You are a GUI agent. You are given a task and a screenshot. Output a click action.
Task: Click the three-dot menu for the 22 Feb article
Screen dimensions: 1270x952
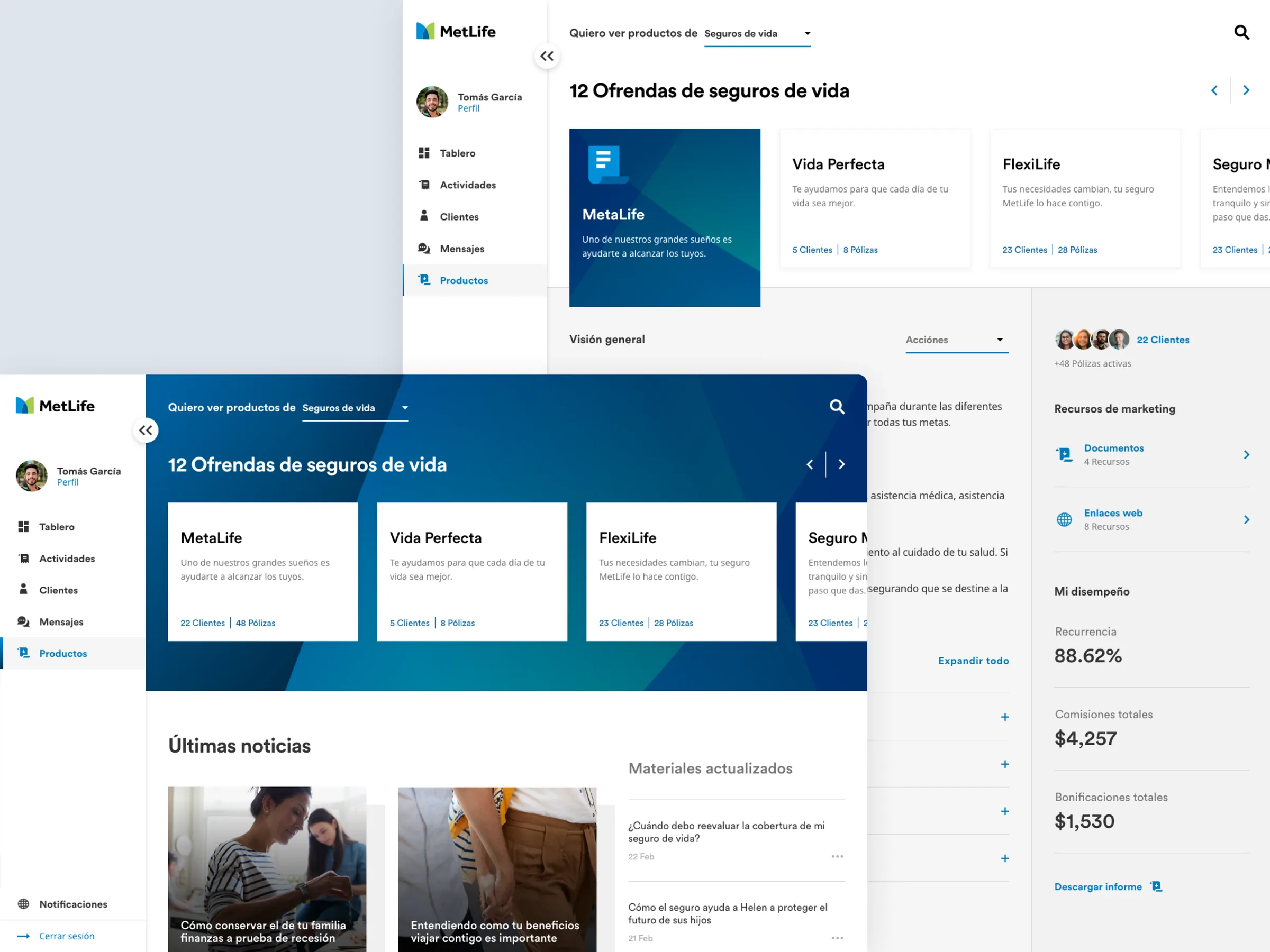click(x=837, y=856)
